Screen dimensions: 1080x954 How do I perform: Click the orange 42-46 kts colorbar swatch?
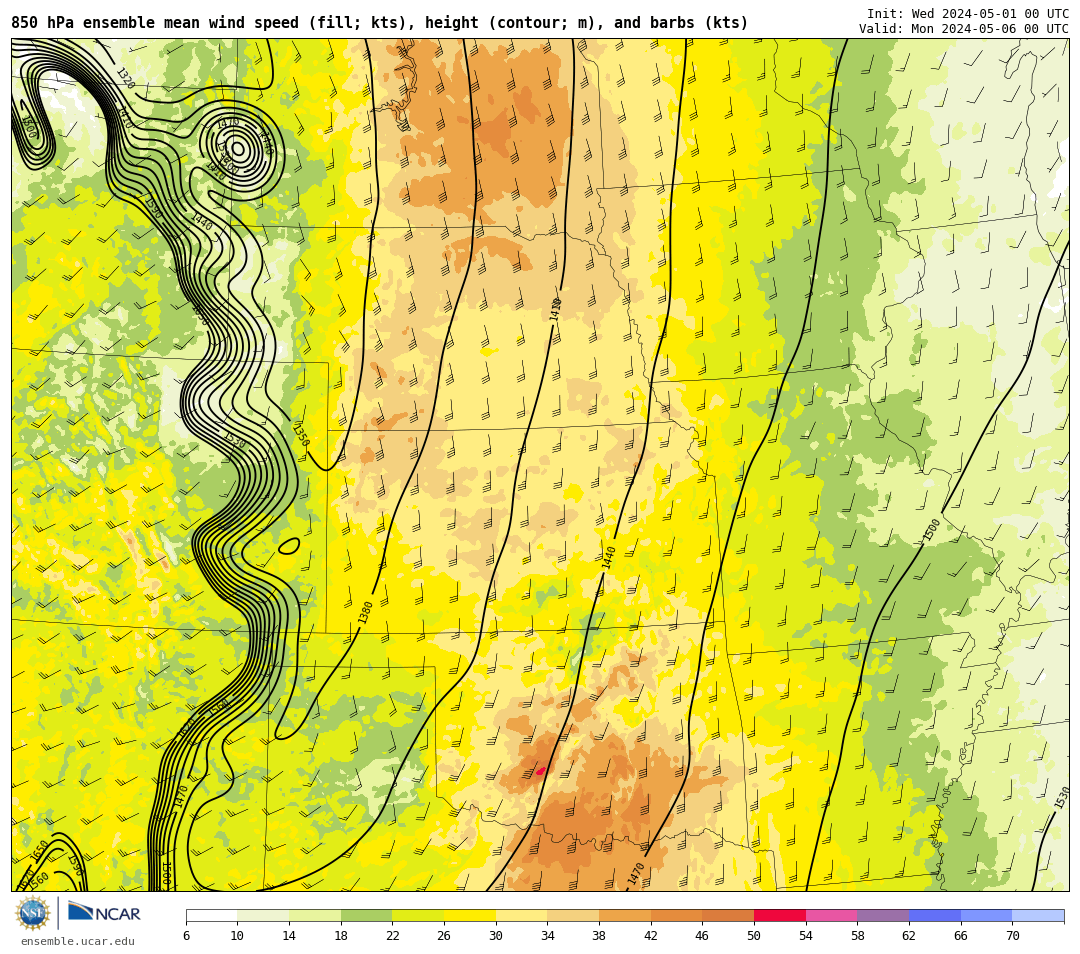tap(676, 915)
